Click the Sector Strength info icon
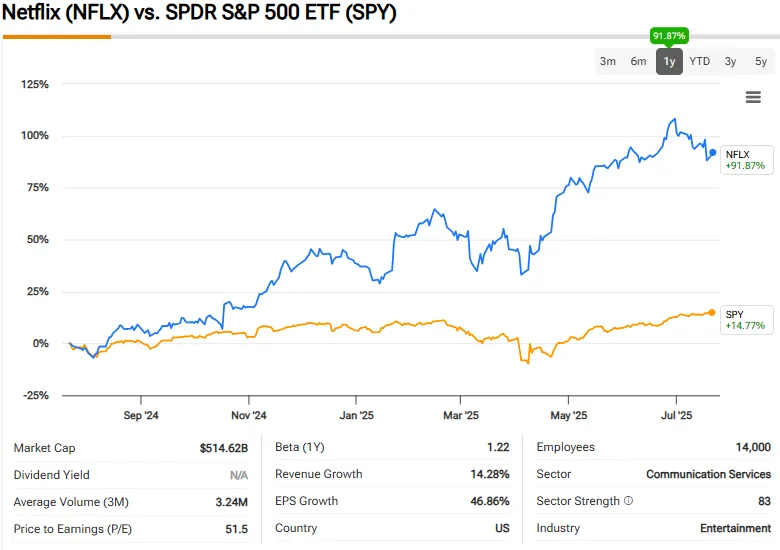The image size is (780, 550). [628, 501]
